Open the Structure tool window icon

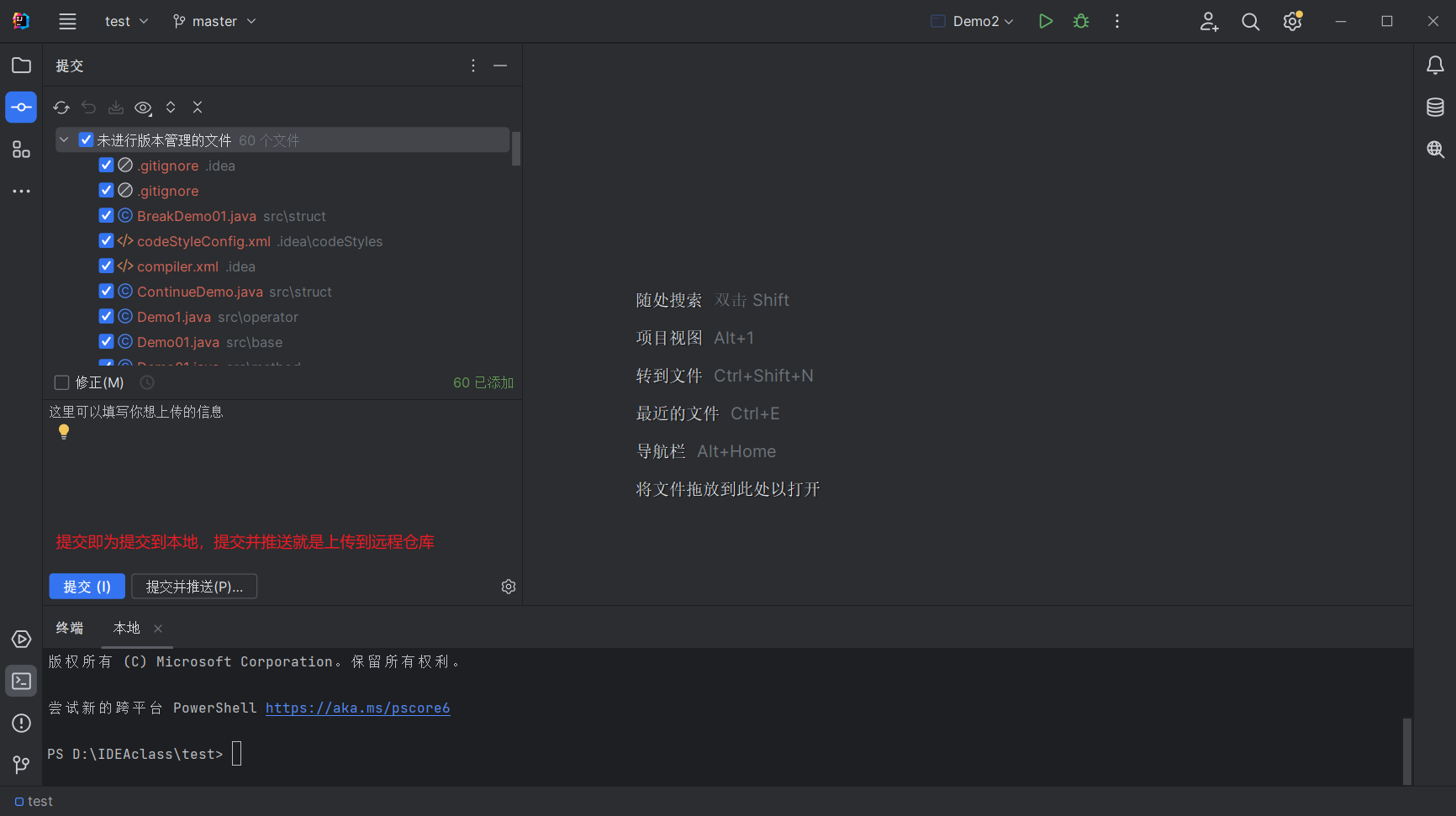coord(21,150)
